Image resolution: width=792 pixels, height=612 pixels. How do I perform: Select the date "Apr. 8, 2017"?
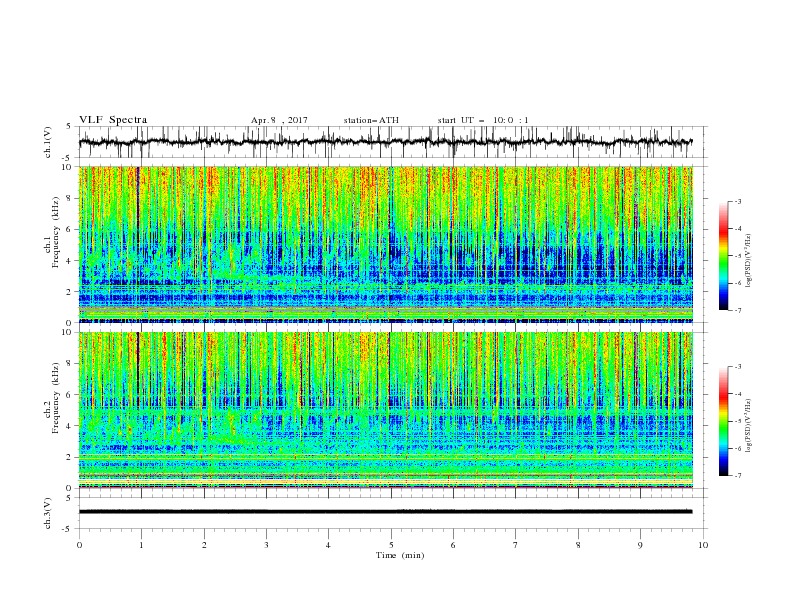coord(279,120)
